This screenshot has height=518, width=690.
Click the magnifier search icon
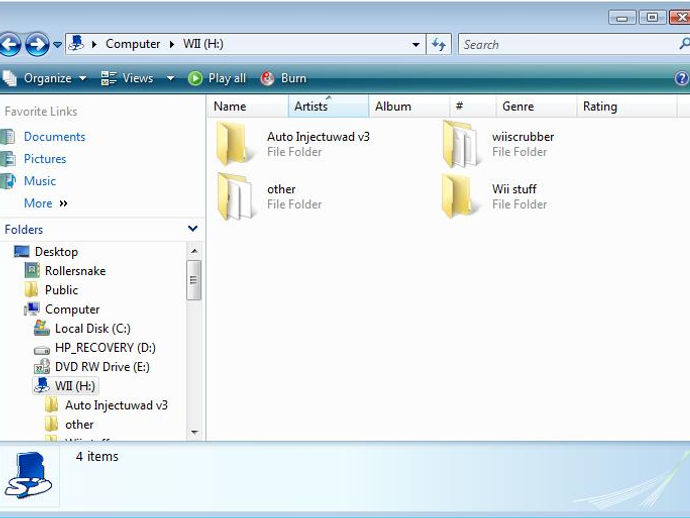tap(684, 44)
